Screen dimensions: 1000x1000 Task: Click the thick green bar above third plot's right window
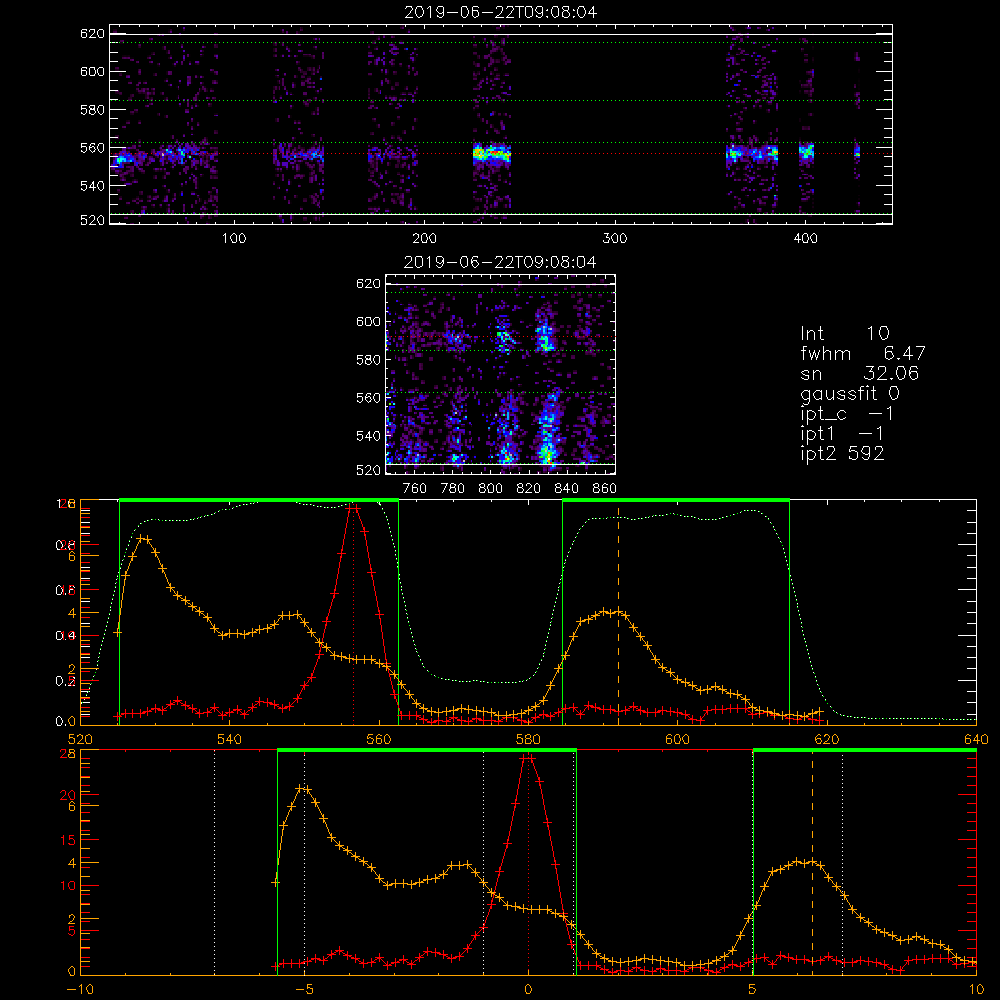(676, 500)
